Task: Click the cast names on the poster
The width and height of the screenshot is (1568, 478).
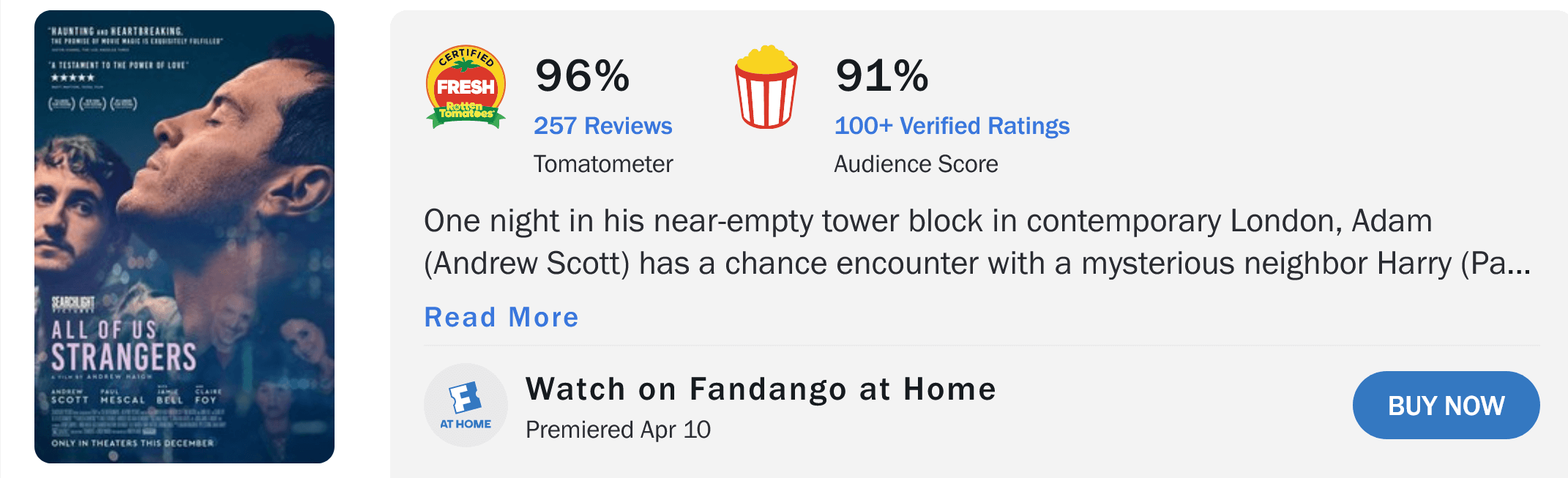Action: [x=135, y=396]
